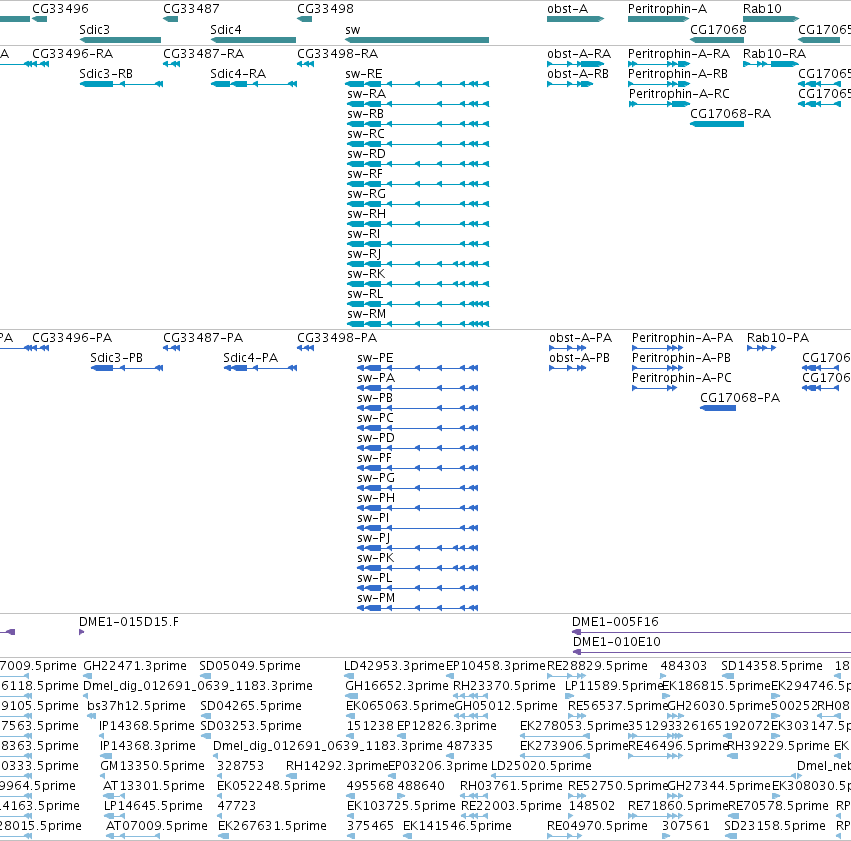The height and width of the screenshot is (841, 851).
Task: Open EST RH14292.3prime
Action: tap(292, 776)
